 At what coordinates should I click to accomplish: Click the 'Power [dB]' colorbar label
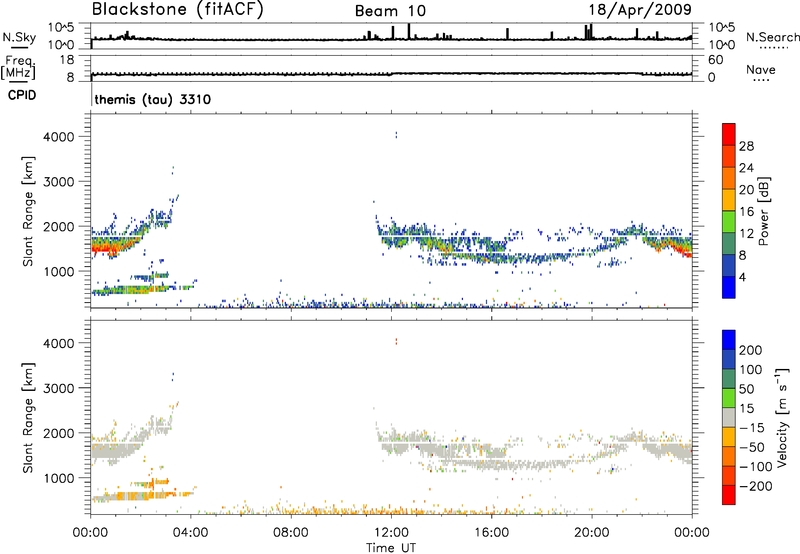764,211
